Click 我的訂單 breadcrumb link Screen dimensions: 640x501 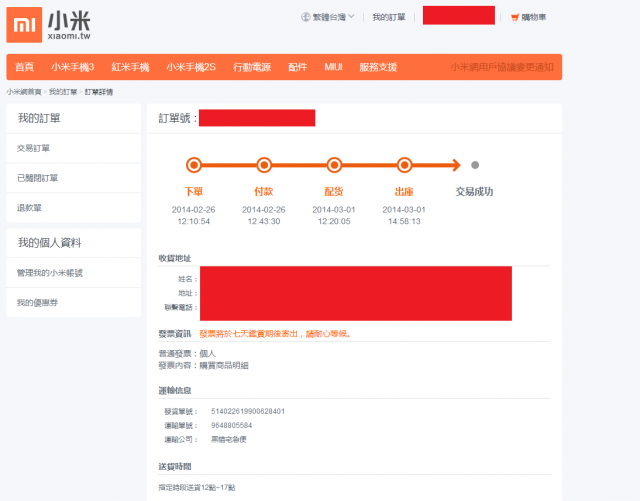click(x=63, y=92)
